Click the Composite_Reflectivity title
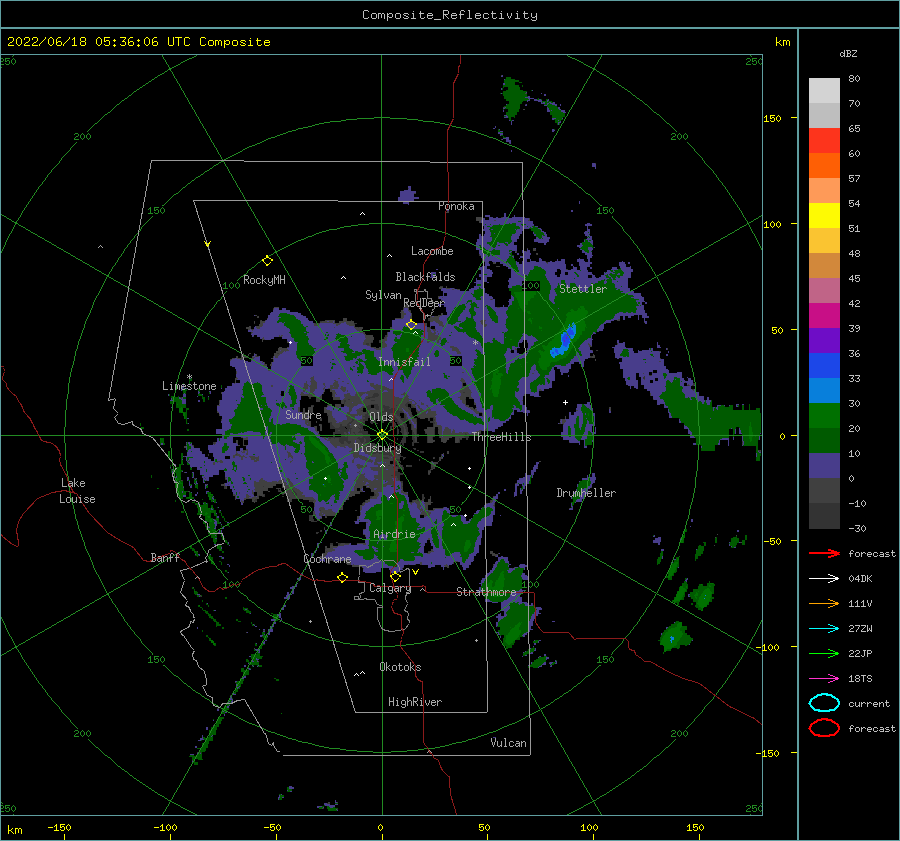Viewport: 900px width, 841px height. (x=450, y=15)
